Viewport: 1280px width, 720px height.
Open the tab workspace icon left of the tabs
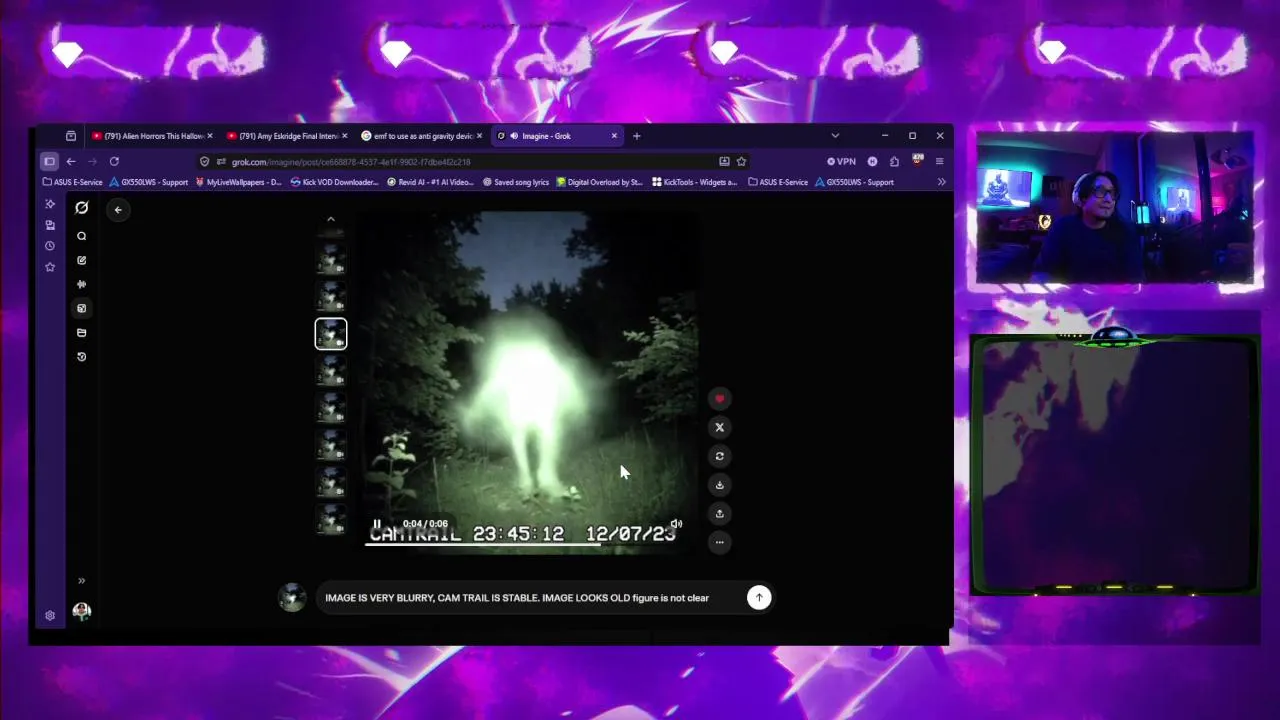71,136
